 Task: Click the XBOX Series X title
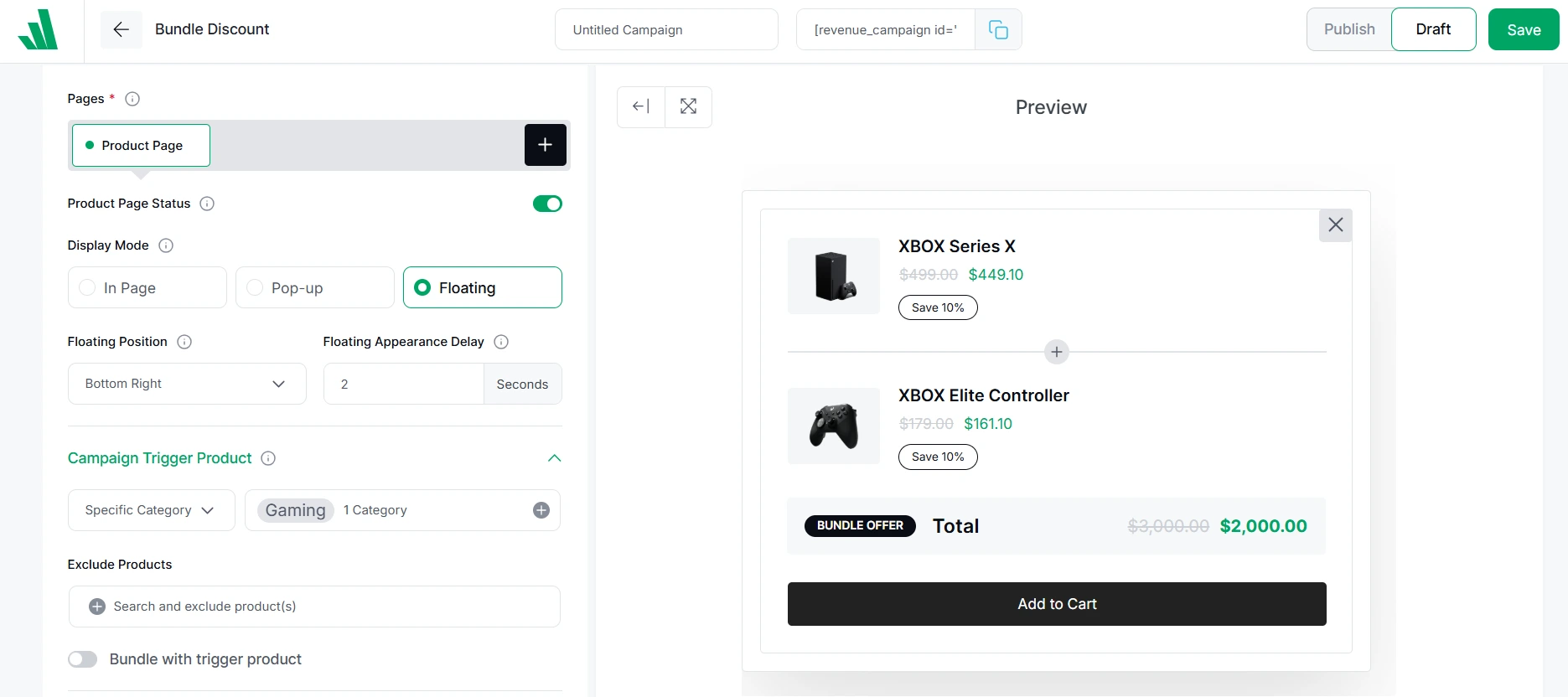click(x=957, y=246)
